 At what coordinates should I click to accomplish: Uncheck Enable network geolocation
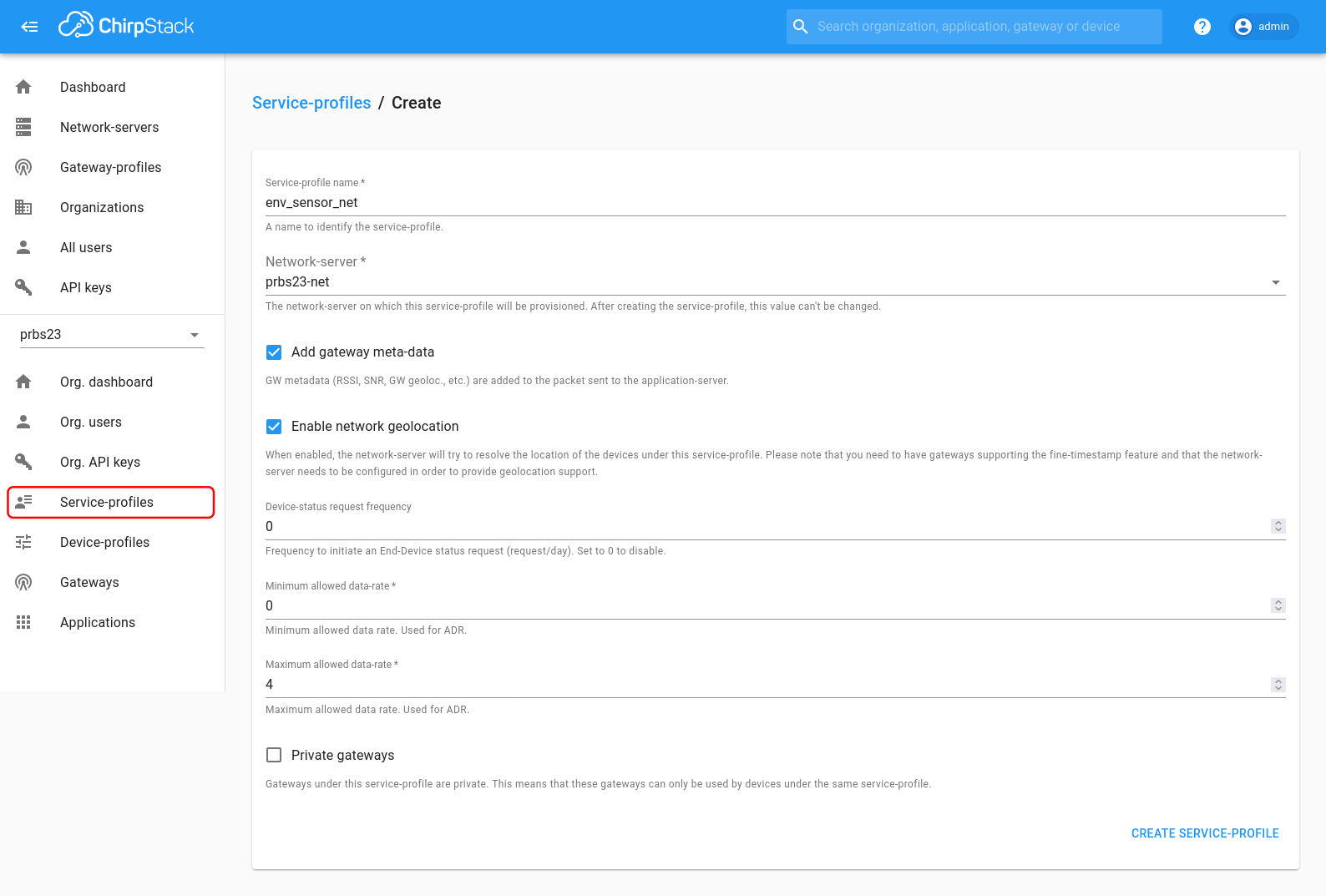[x=274, y=427]
